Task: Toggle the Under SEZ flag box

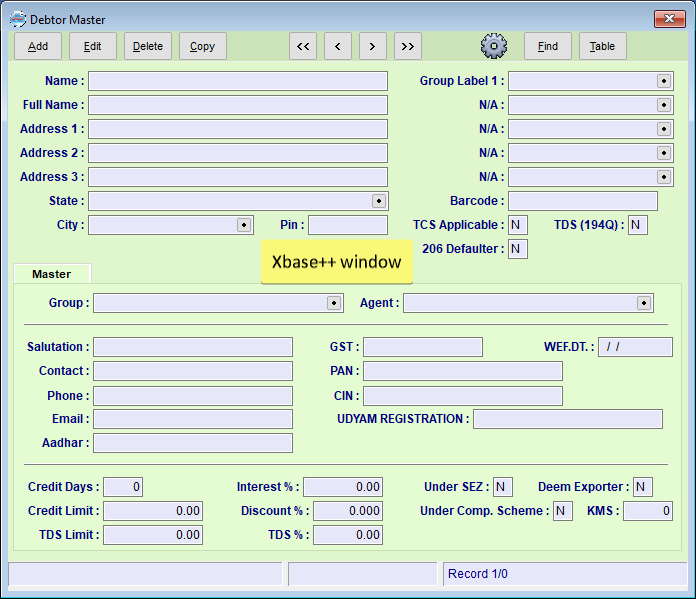Action: click(x=502, y=487)
